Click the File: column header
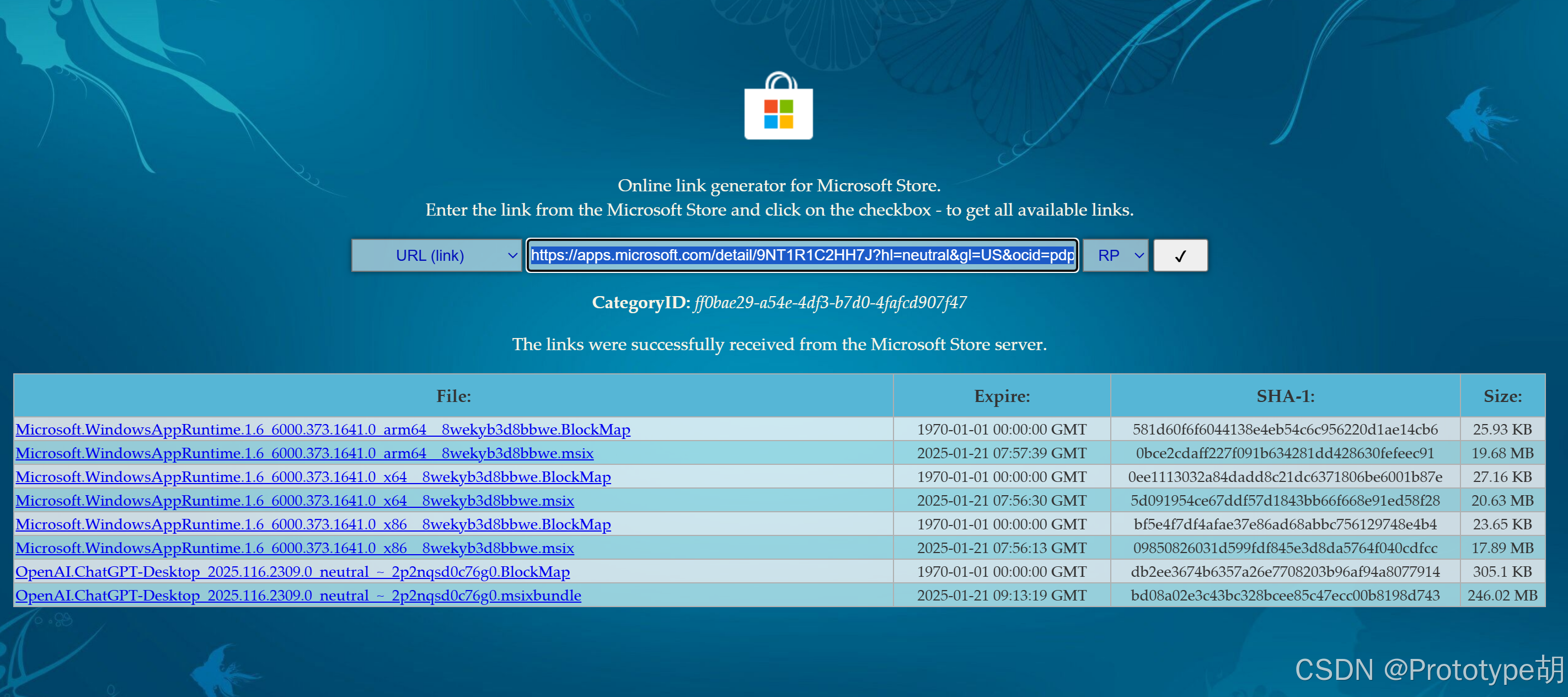The height and width of the screenshot is (697, 1568). (453, 396)
